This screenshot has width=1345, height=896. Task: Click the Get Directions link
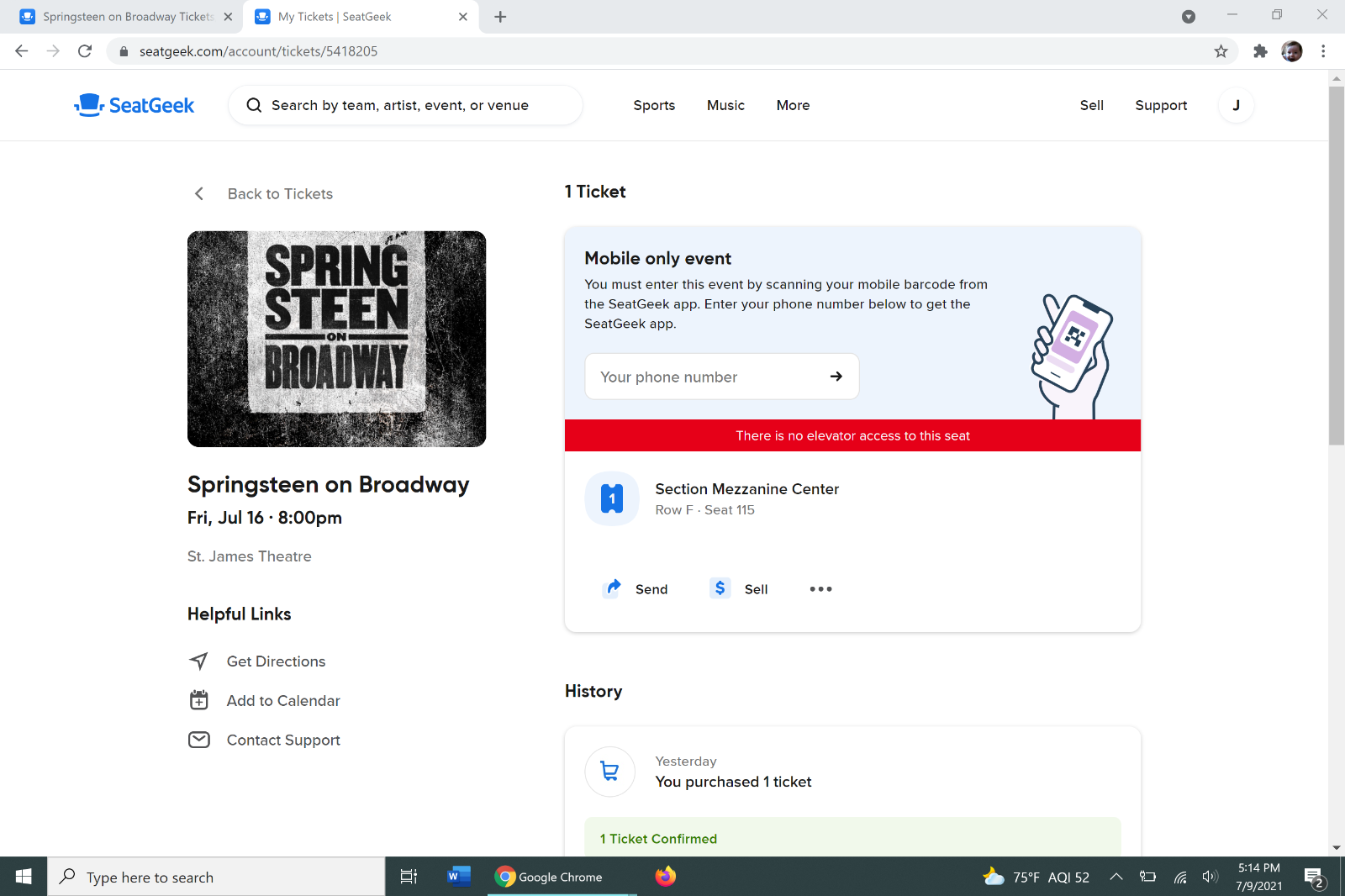tap(276, 661)
